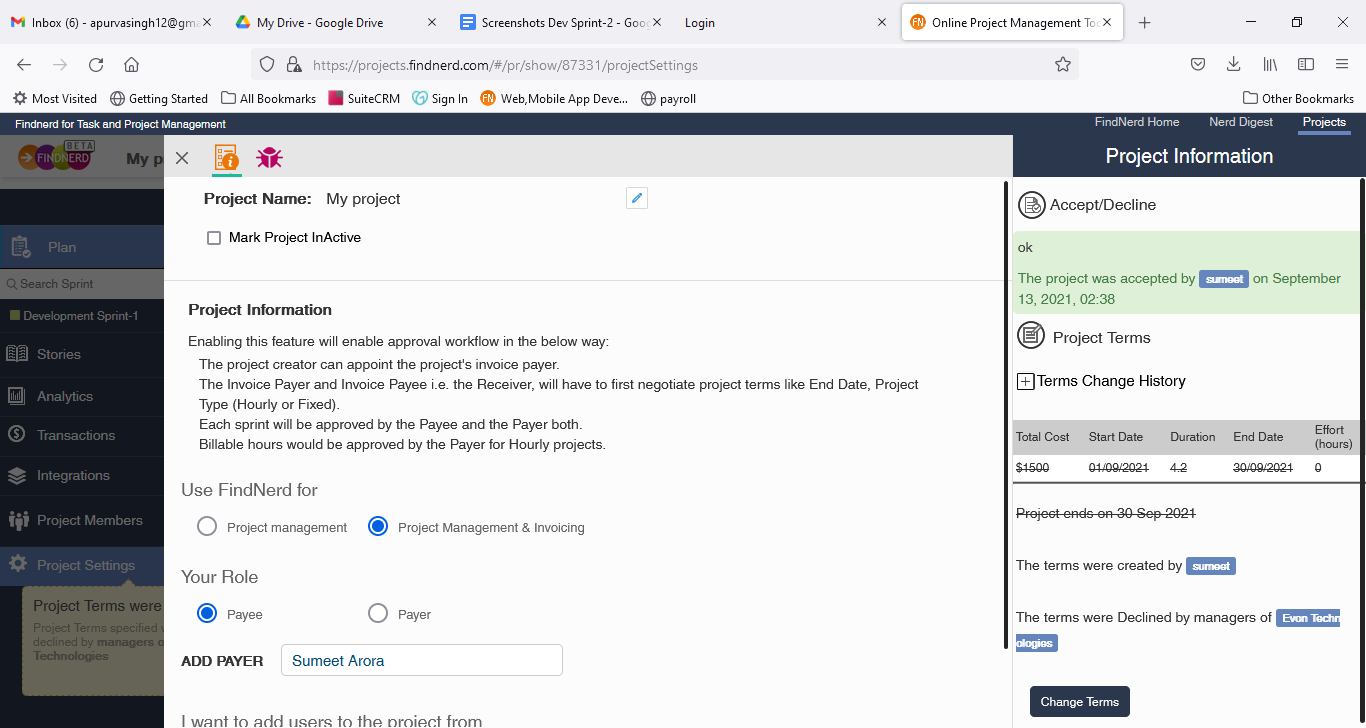Click the Project Terms icon
Screen dimensions: 1366x728
[1031, 336]
